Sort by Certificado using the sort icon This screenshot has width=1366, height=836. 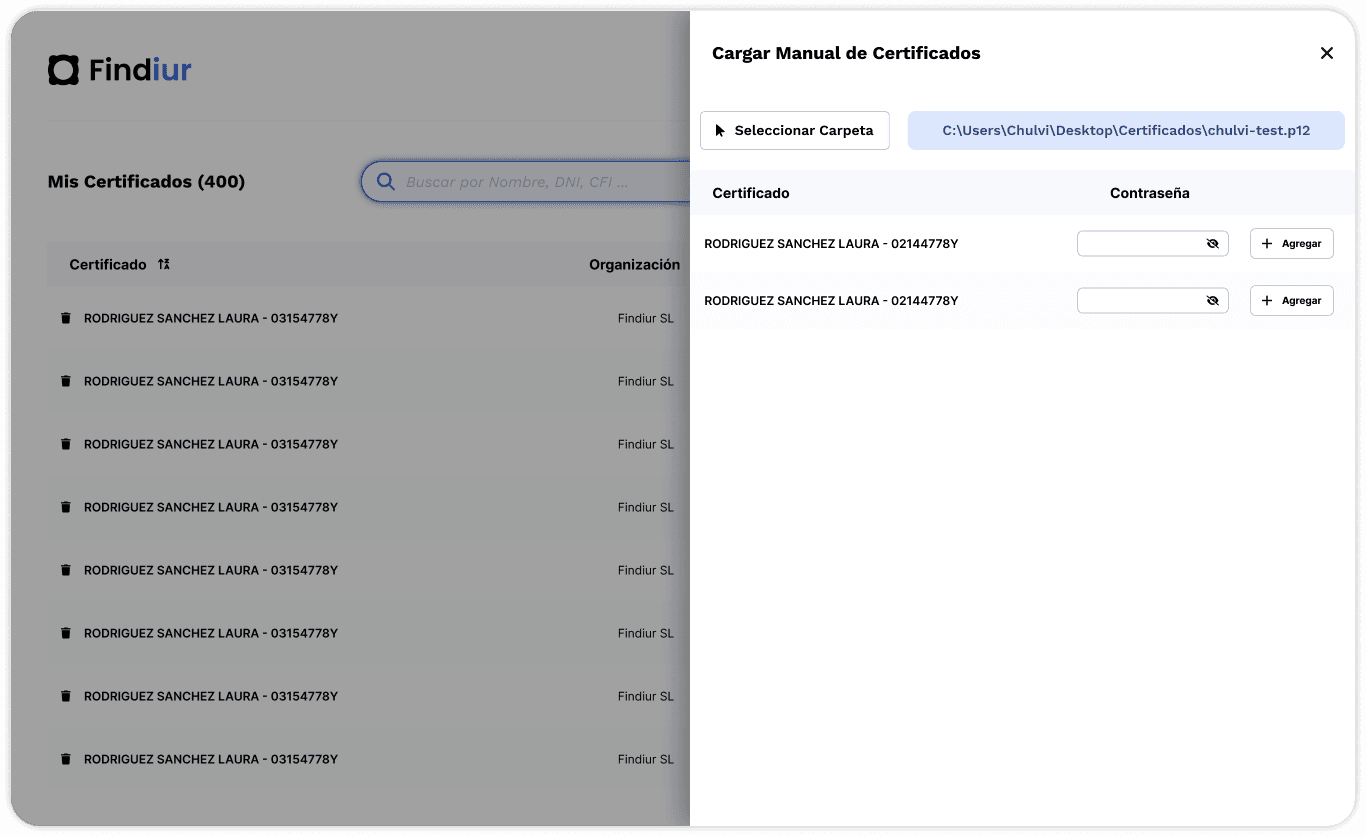164,264
